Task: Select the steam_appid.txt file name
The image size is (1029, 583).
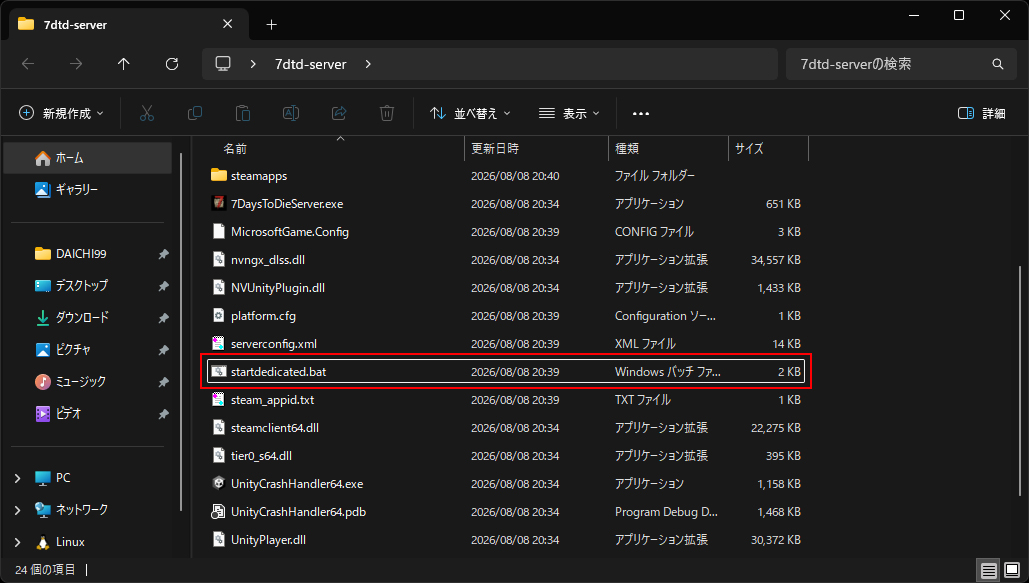Action: click(x=272, y=399)
